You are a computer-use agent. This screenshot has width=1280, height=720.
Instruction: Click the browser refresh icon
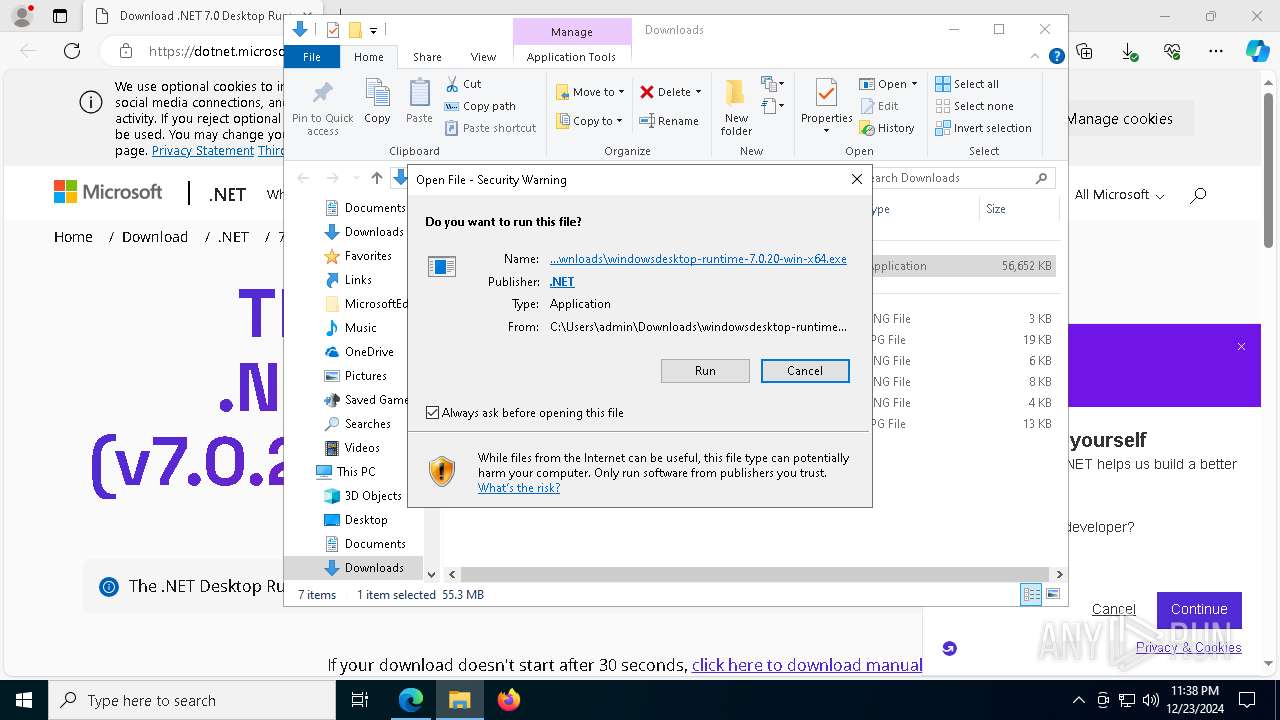(x=72, y=51)
